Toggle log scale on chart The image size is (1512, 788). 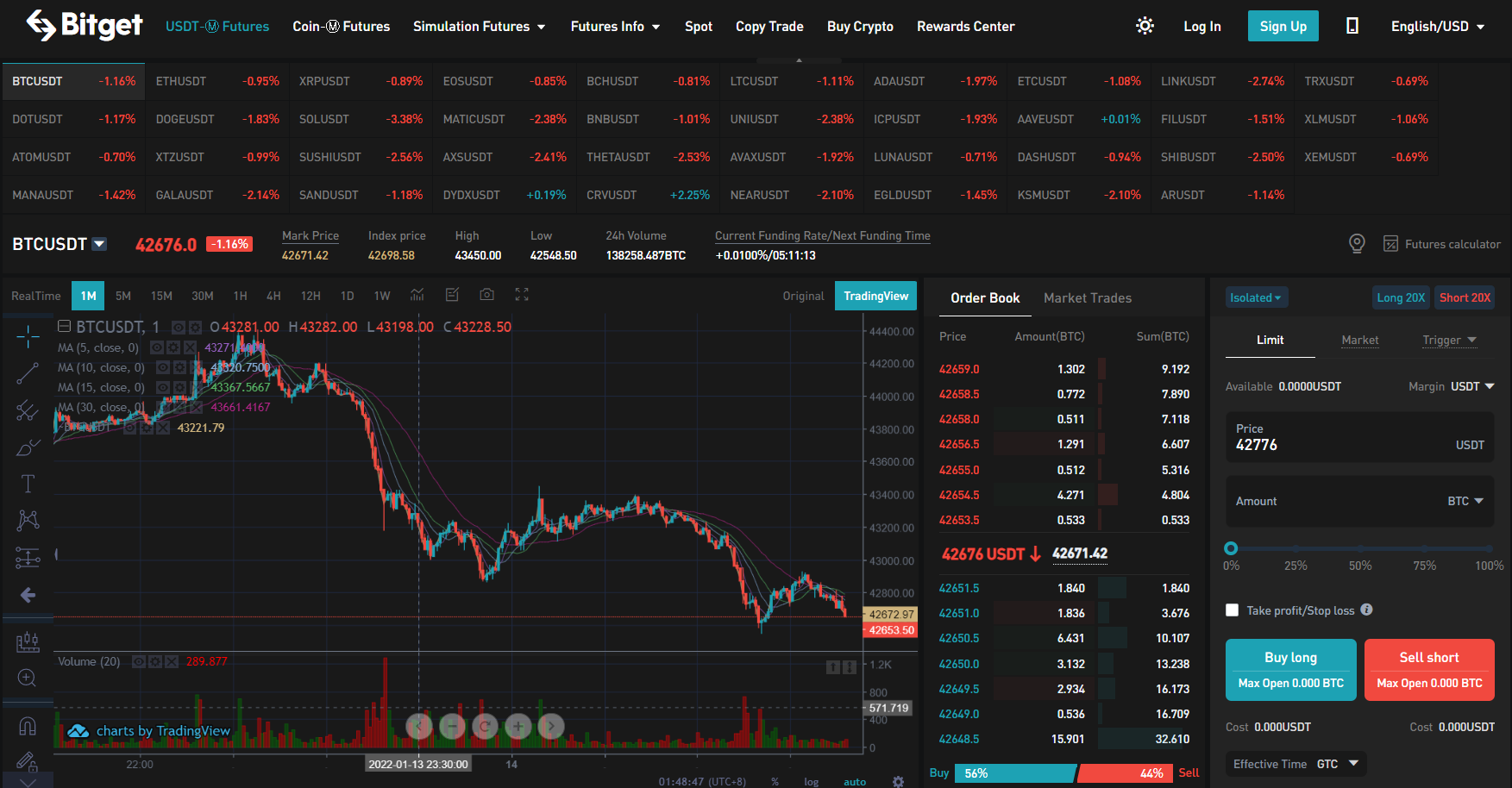coord(811,782)
